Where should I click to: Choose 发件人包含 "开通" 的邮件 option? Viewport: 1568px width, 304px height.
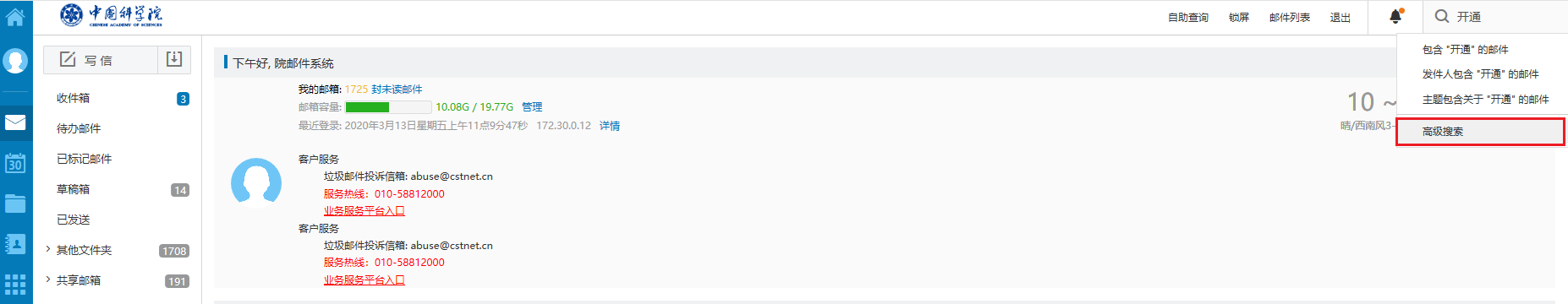[1480, 74]
